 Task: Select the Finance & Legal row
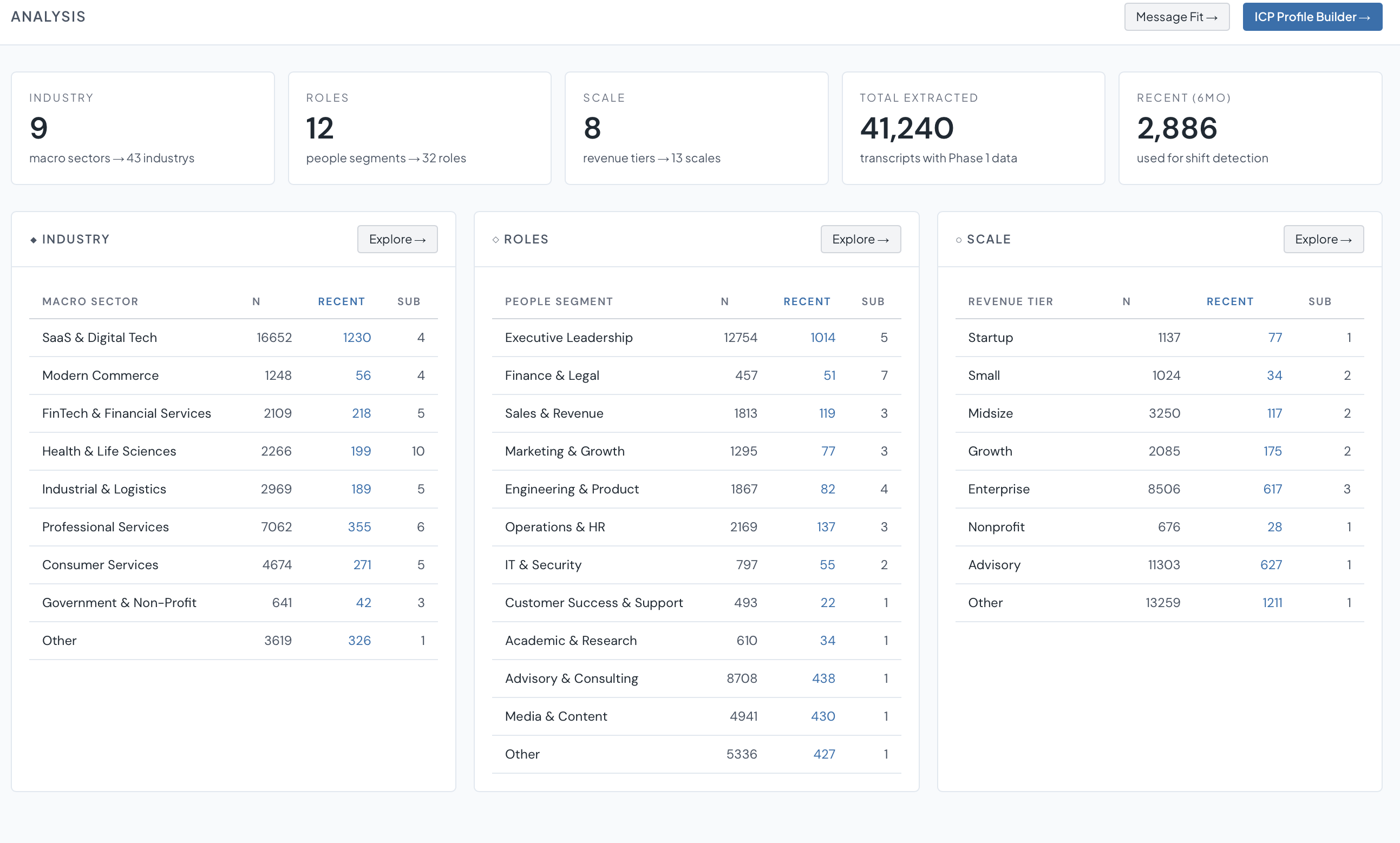tap(696, 376)
